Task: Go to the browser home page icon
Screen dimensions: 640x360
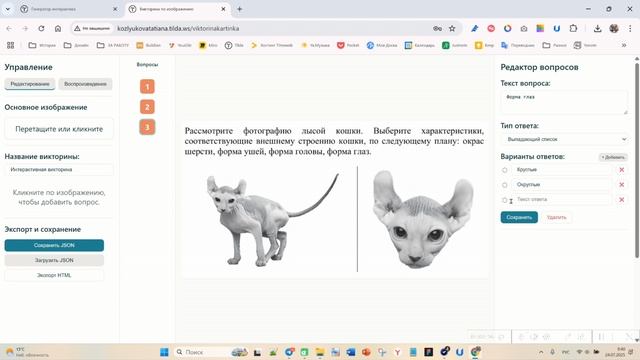Action: click(58, 29)
